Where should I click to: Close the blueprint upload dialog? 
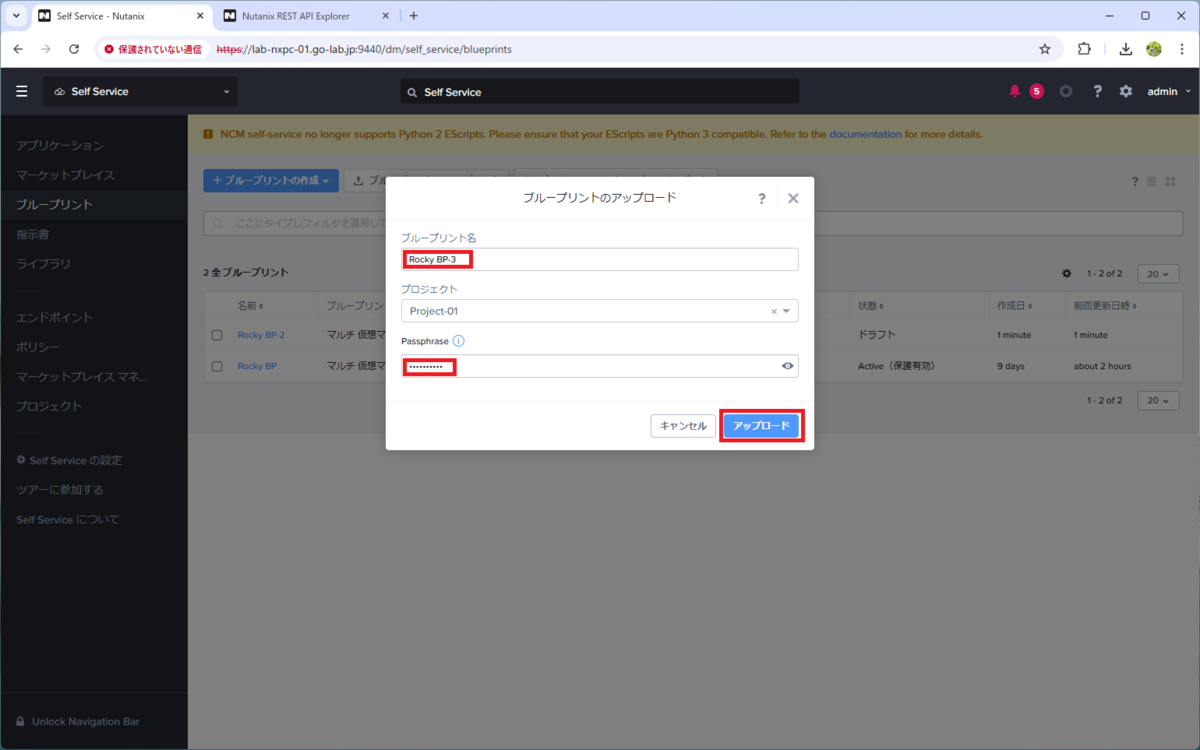click(793, 198)
